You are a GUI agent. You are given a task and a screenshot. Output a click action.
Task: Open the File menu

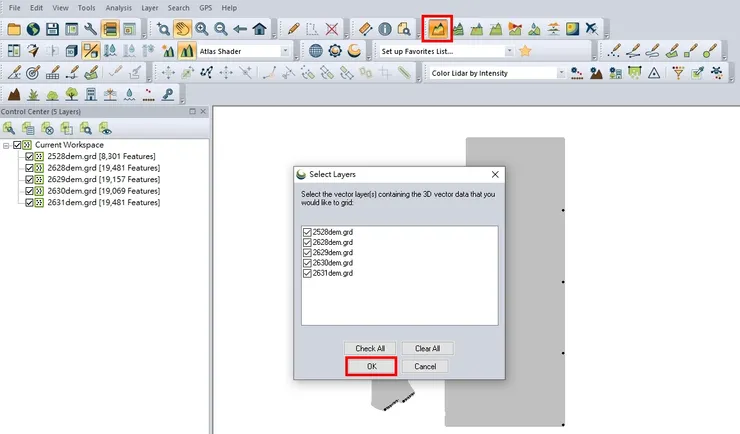(15, 8)
